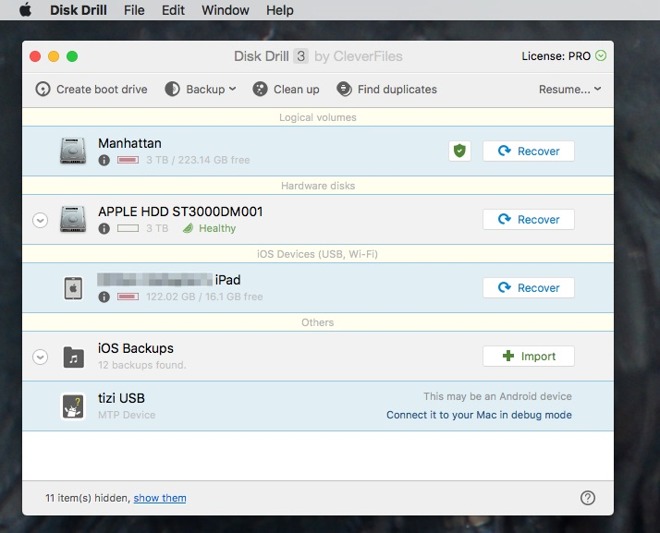Expand the APPLE HDD ST3000DM001 row
Image resolution: width=660 pixels, height=533 pixels.
pyautogui.click(x=40, y=220)
